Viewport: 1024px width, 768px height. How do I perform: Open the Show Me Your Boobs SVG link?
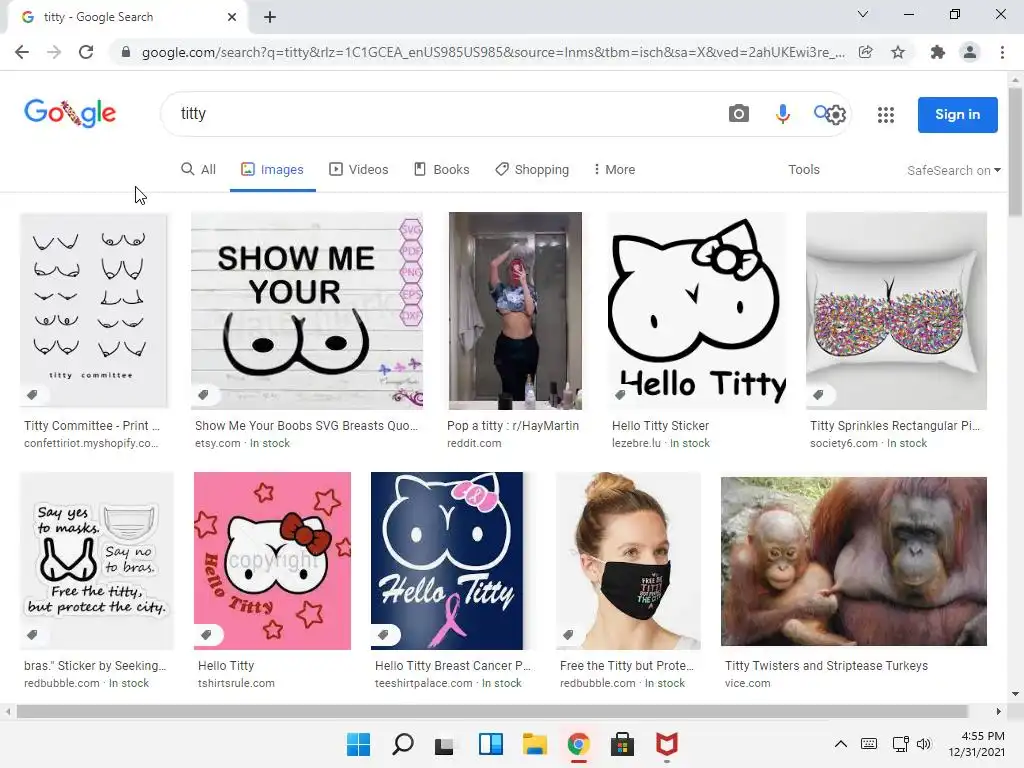pos(306,426)
